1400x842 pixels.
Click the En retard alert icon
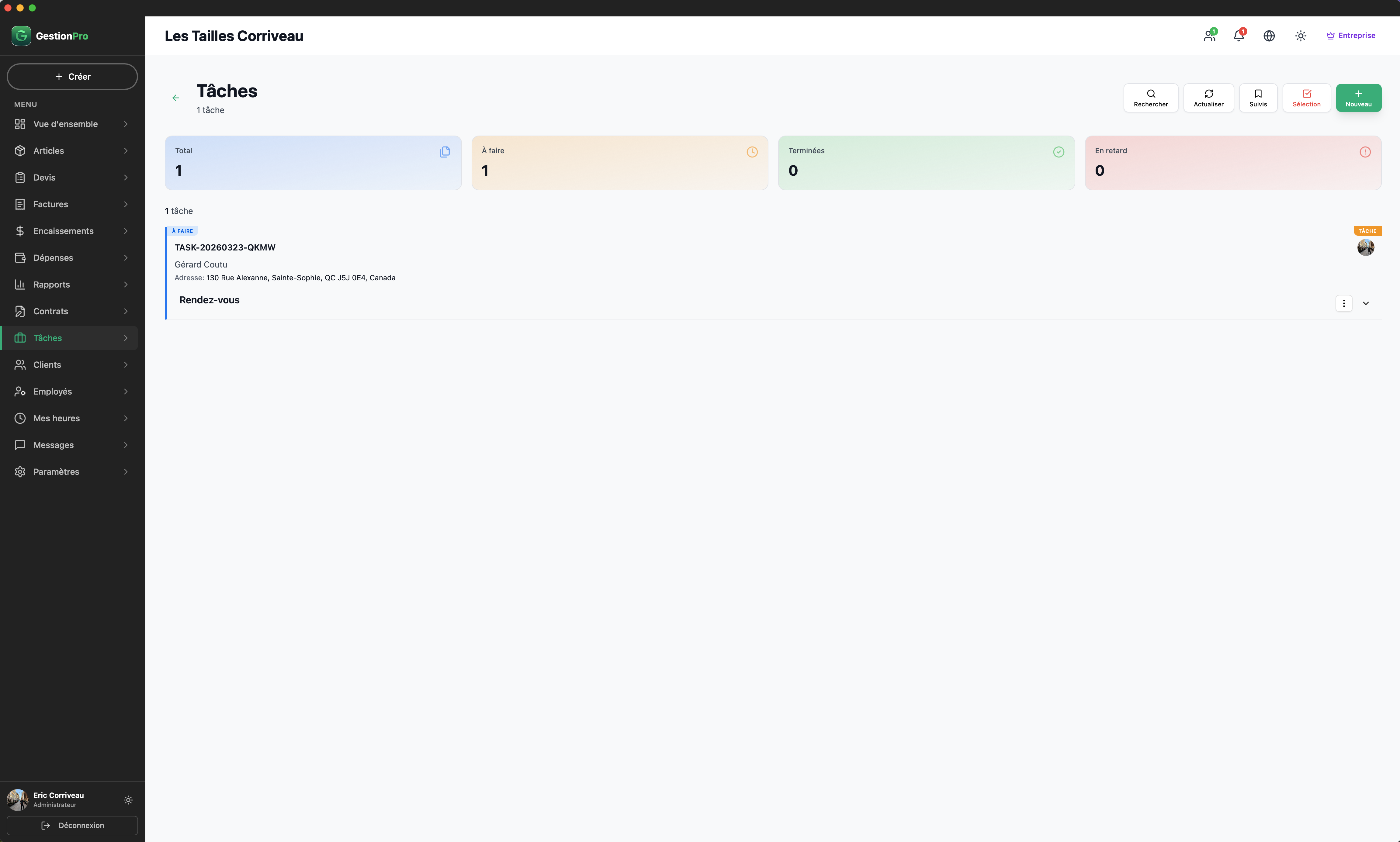(1365, 151)
